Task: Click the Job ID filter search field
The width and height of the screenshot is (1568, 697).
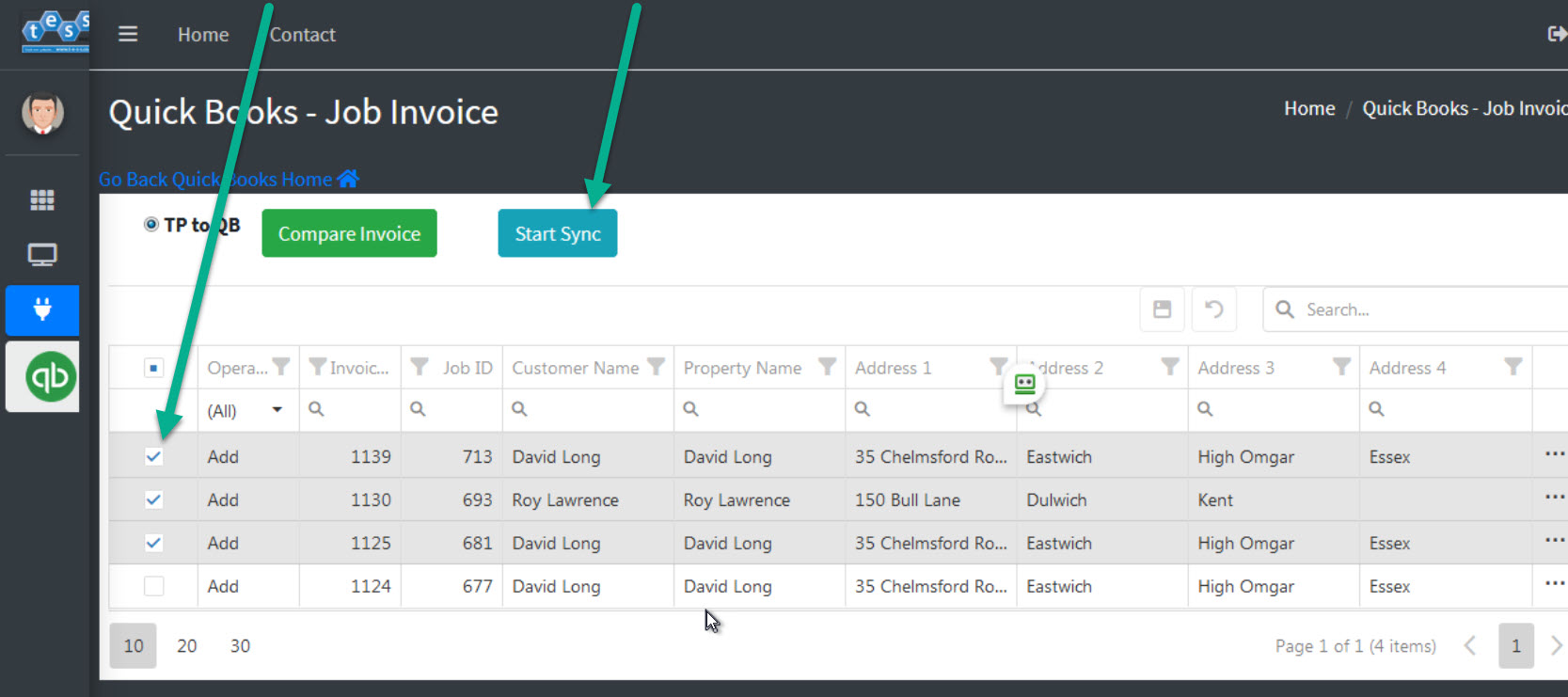Action: 451,410
